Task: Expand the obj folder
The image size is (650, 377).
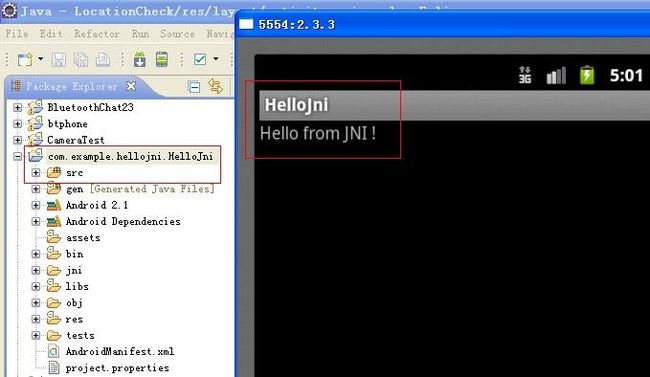Action: pyautogui.click(x=36, y=303)
